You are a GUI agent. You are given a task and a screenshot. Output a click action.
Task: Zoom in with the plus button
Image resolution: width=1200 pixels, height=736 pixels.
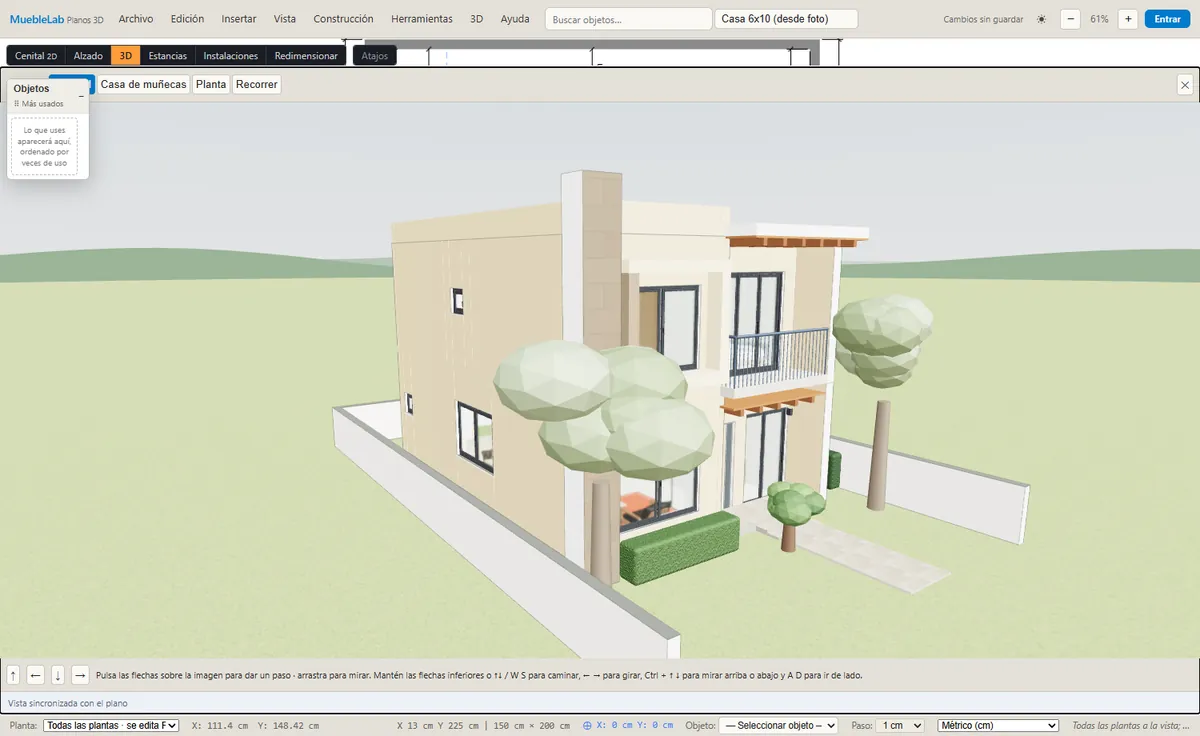pos(1128,19)
